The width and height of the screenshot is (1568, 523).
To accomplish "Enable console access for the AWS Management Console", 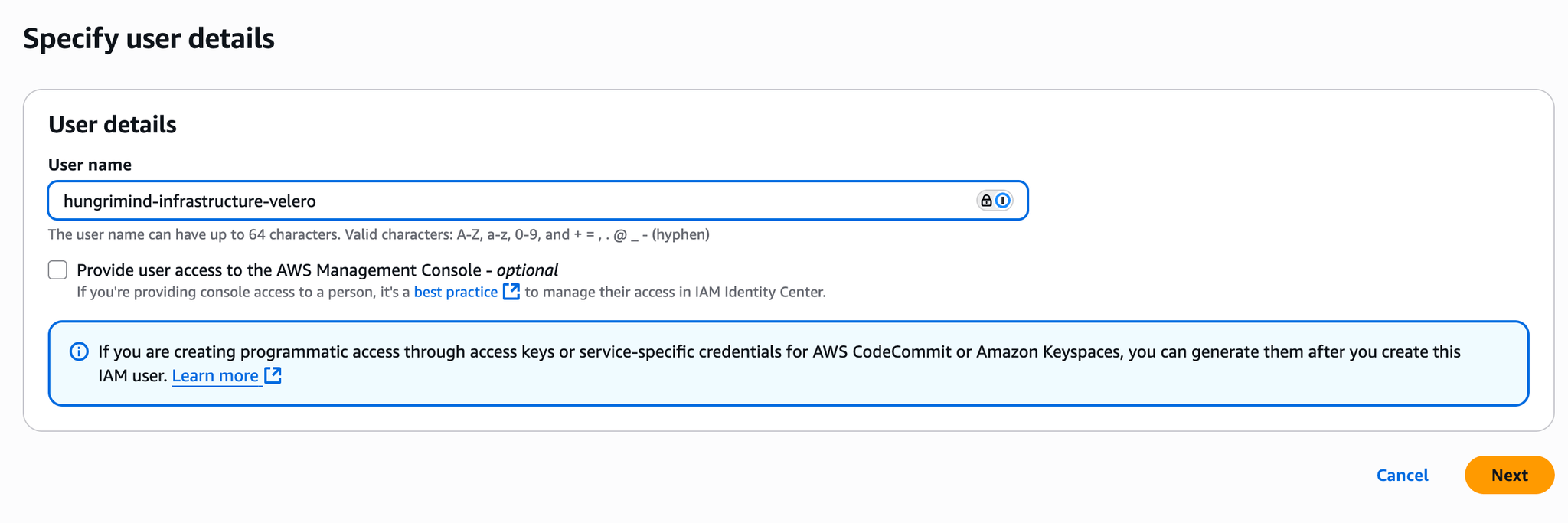I will 57,270.
